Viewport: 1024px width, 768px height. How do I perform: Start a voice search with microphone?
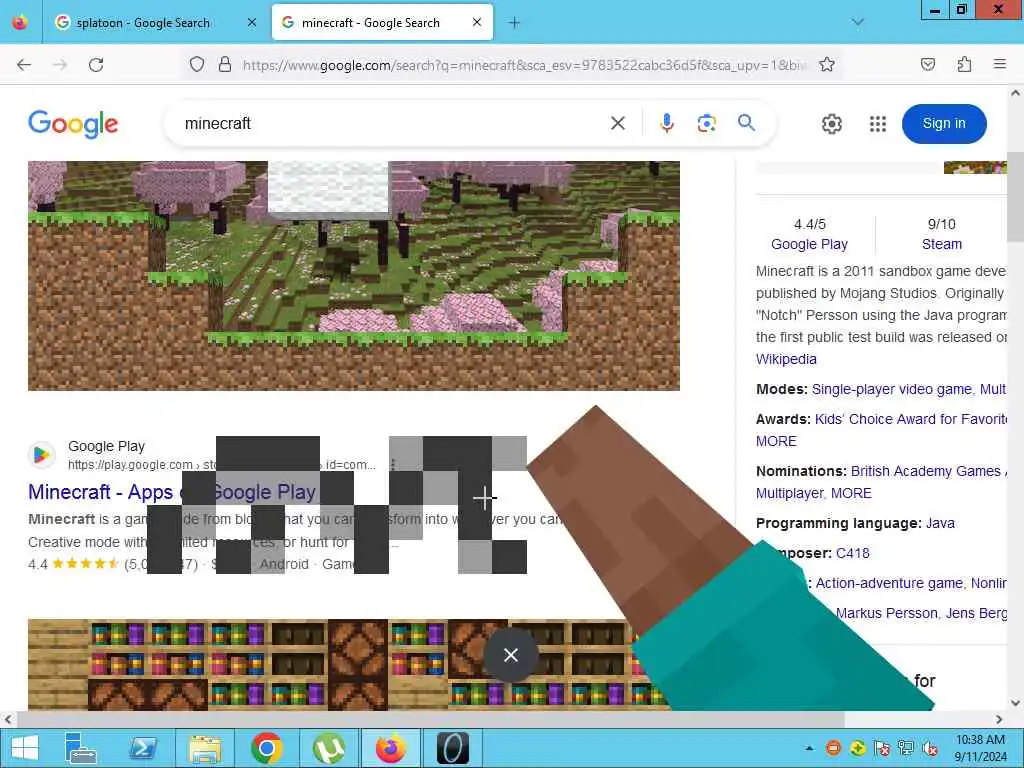666,123
